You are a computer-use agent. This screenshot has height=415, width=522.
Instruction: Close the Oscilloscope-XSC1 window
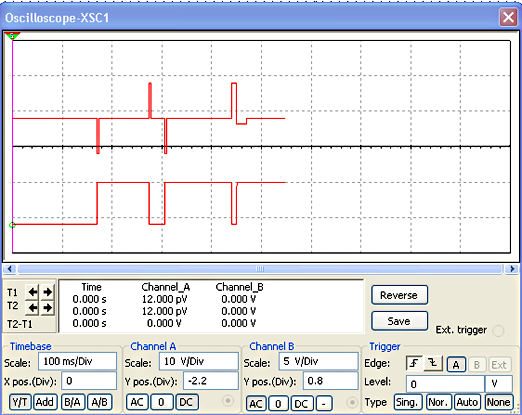click(x=508, y=17)
